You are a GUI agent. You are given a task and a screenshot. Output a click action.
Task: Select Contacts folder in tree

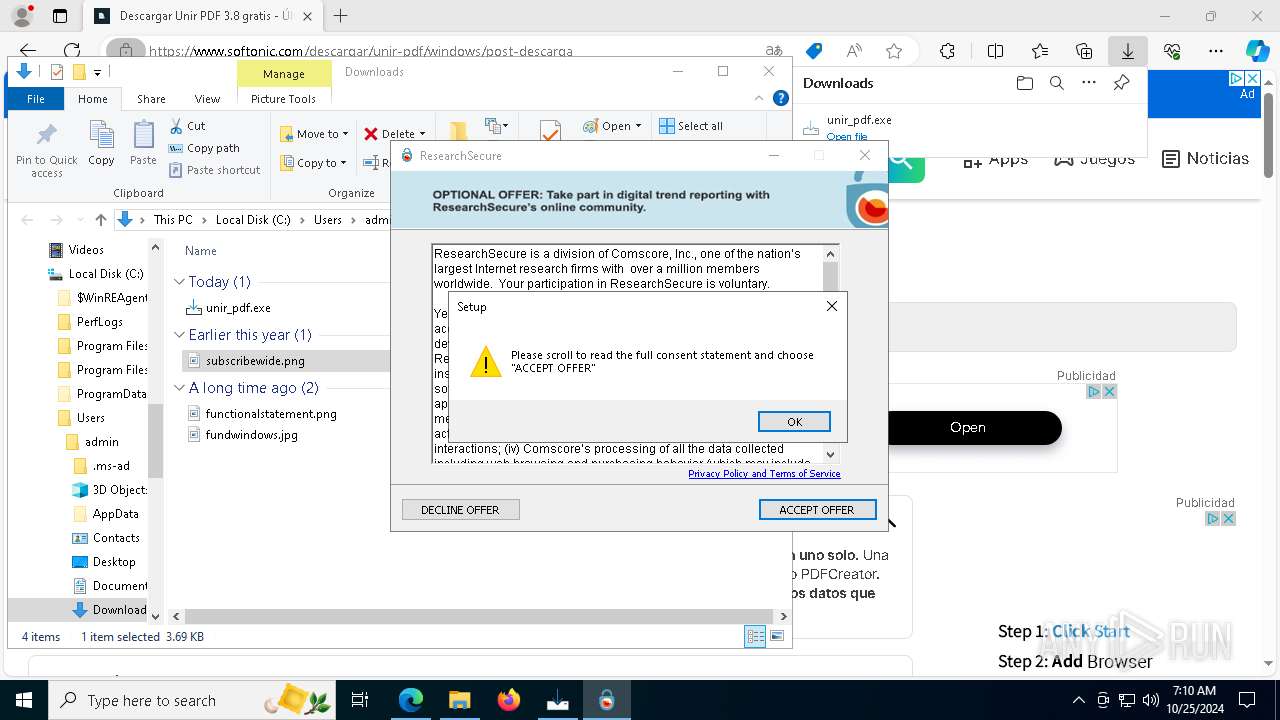pos(115,538)
